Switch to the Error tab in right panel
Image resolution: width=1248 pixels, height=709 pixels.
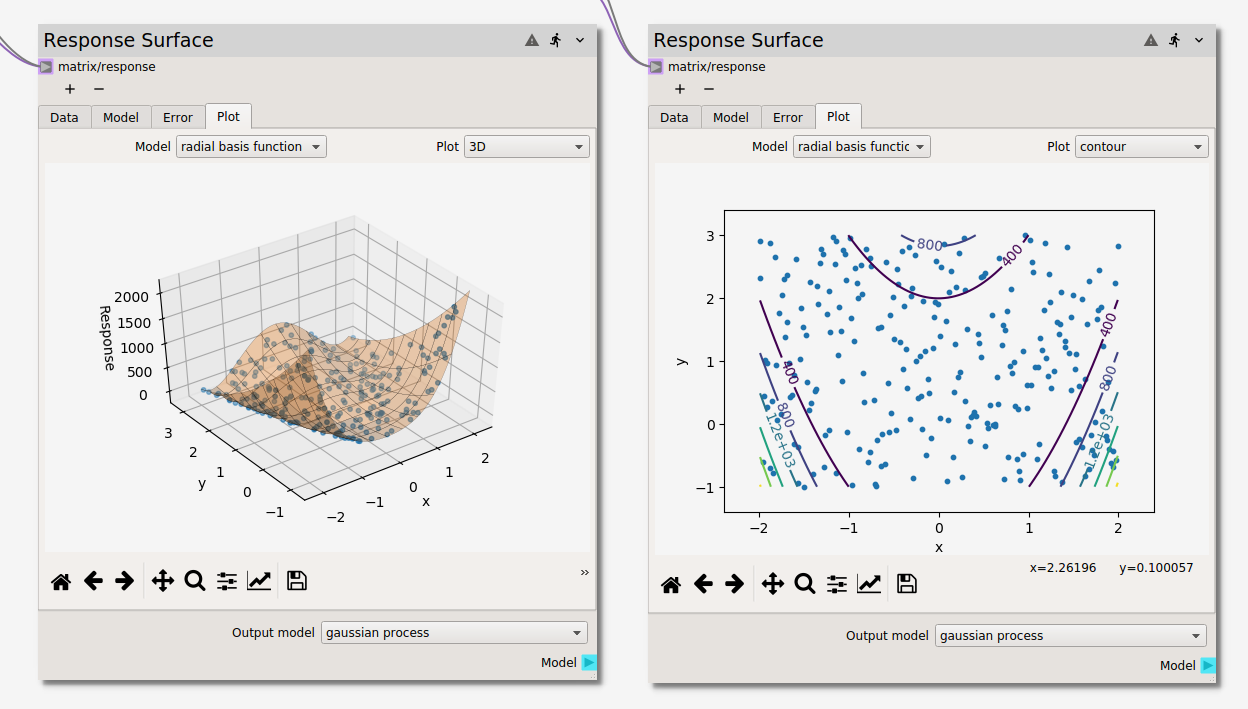pos(788,117)
